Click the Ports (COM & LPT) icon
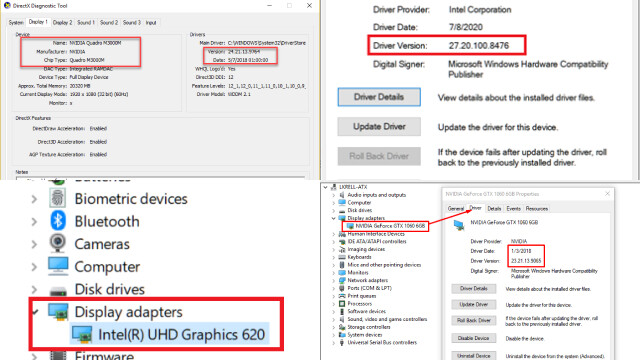 pyautogui.click(x=342, y=288)
